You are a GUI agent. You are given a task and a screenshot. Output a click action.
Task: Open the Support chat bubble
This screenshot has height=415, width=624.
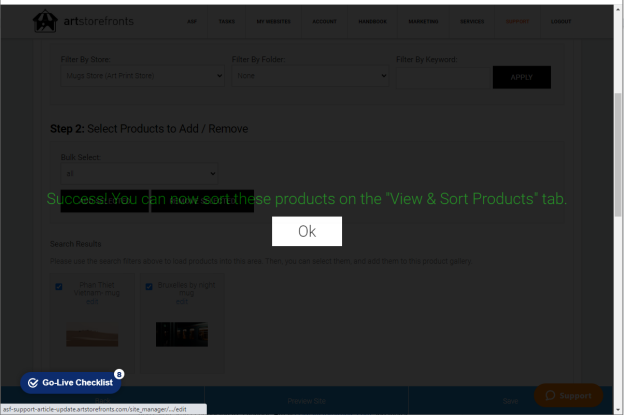[x=568, y=395]
